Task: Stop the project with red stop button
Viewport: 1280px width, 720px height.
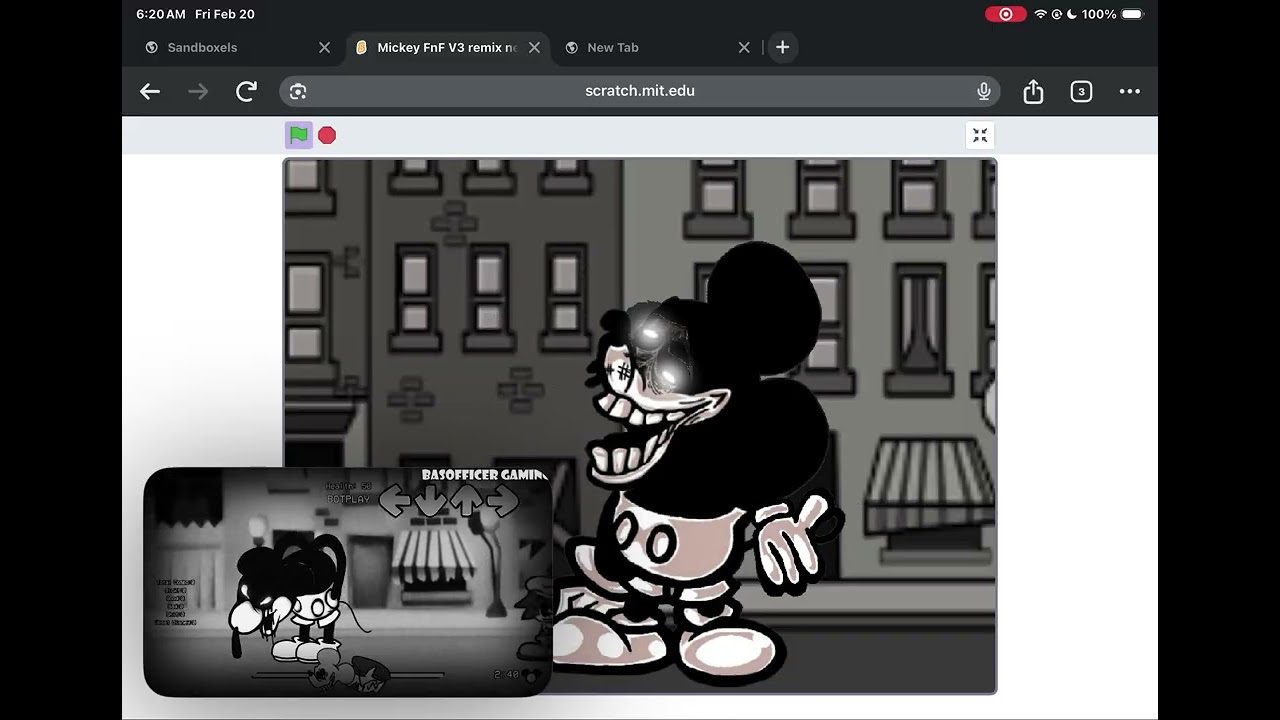Action: pos(327,135)
